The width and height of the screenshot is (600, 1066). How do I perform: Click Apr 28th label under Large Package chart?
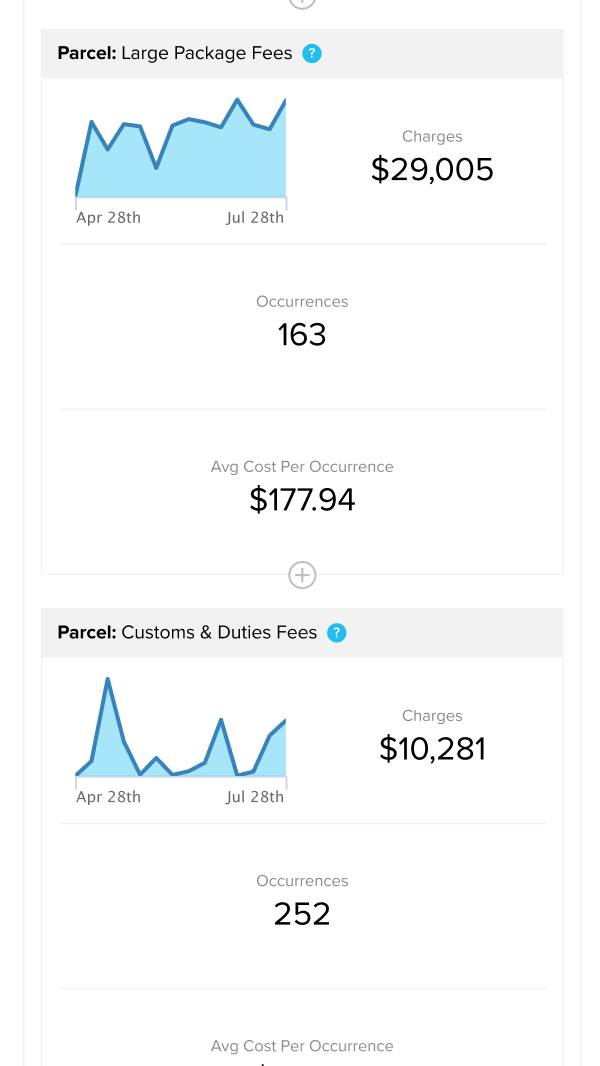(x=109, y=218)
